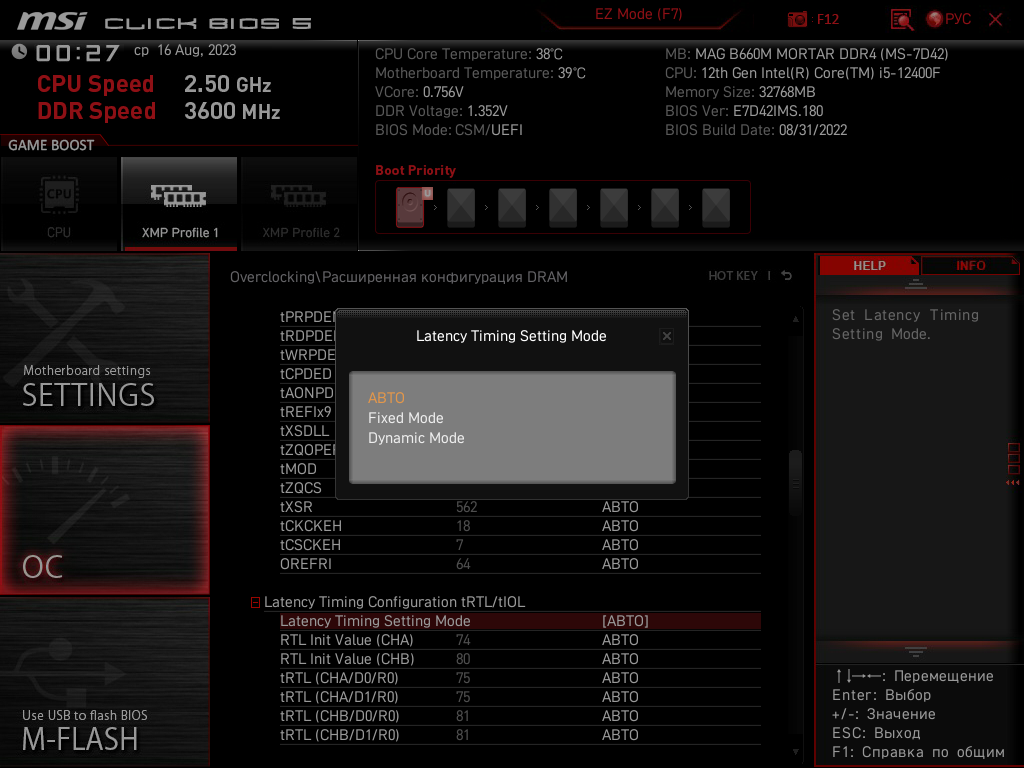Click the settings list scrollbar thumb

(x=795, y=483)
